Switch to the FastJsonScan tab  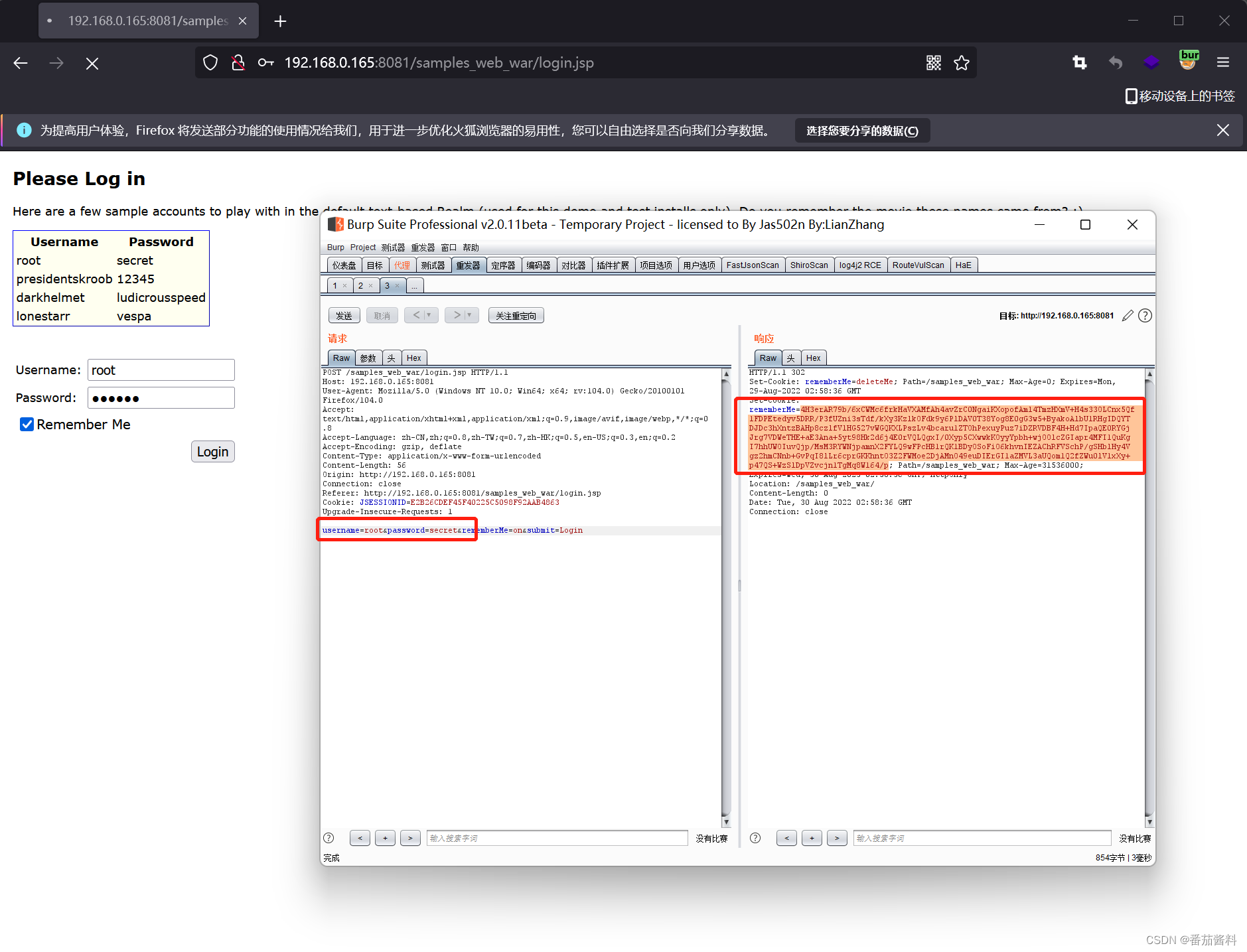[x=753, y=265]
